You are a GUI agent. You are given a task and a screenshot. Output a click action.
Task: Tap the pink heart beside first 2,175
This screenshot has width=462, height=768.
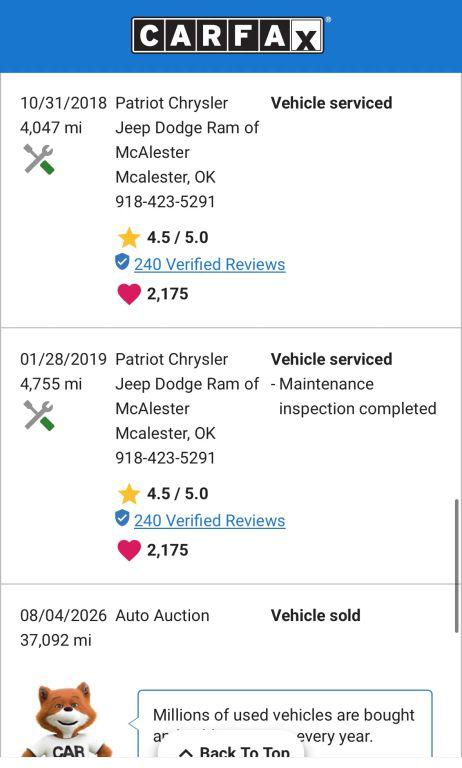tap(129, 294)
